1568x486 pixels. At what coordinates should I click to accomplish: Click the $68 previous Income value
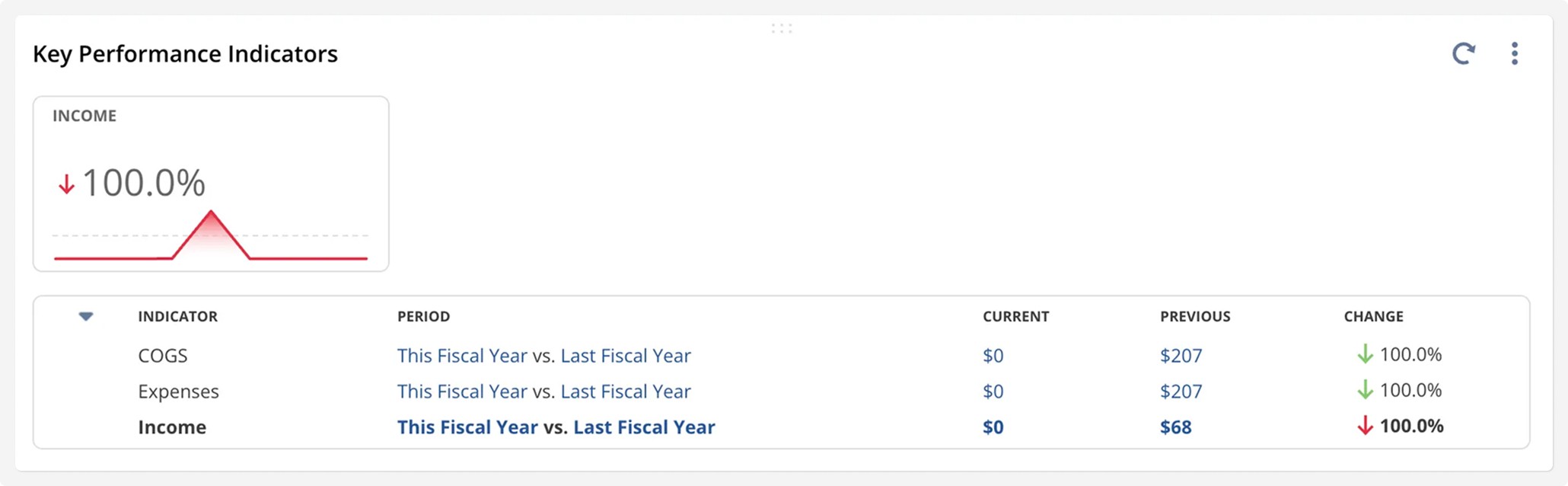coord(1175,427)
